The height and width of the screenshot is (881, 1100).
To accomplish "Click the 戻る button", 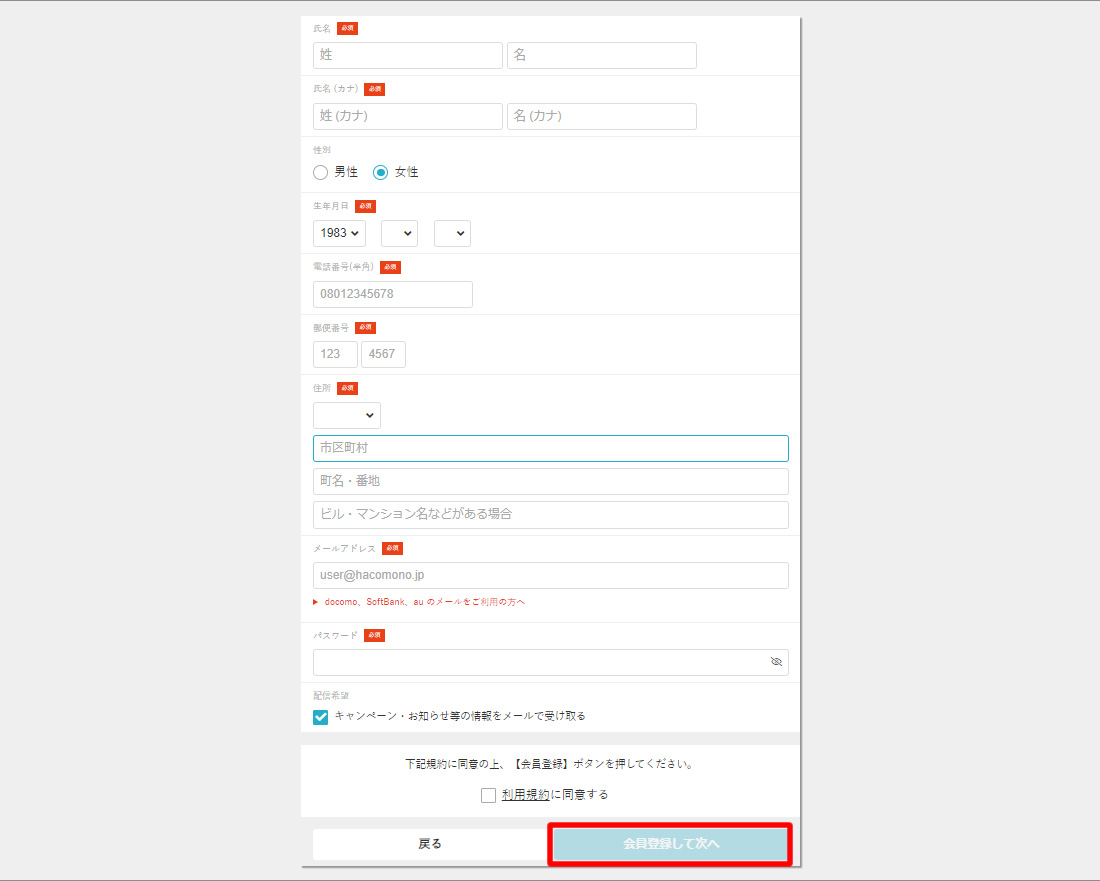I will [429, 844].
